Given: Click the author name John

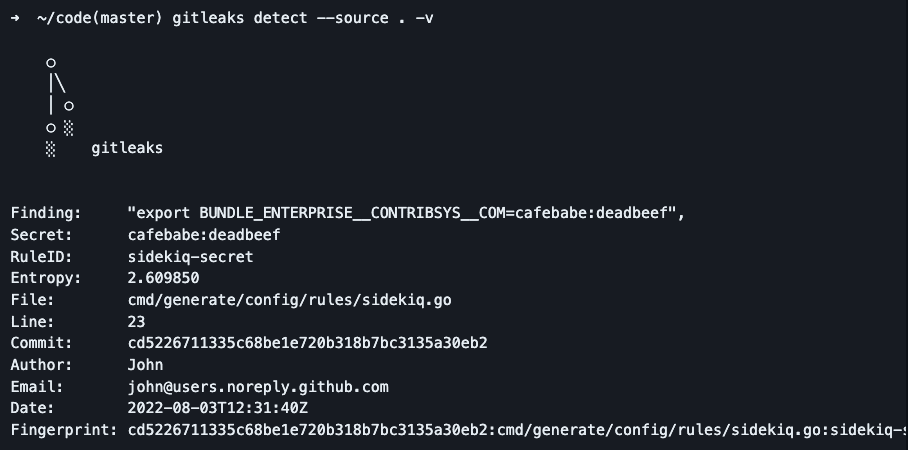Looking at the screenshot, I should tap(145, 365).
